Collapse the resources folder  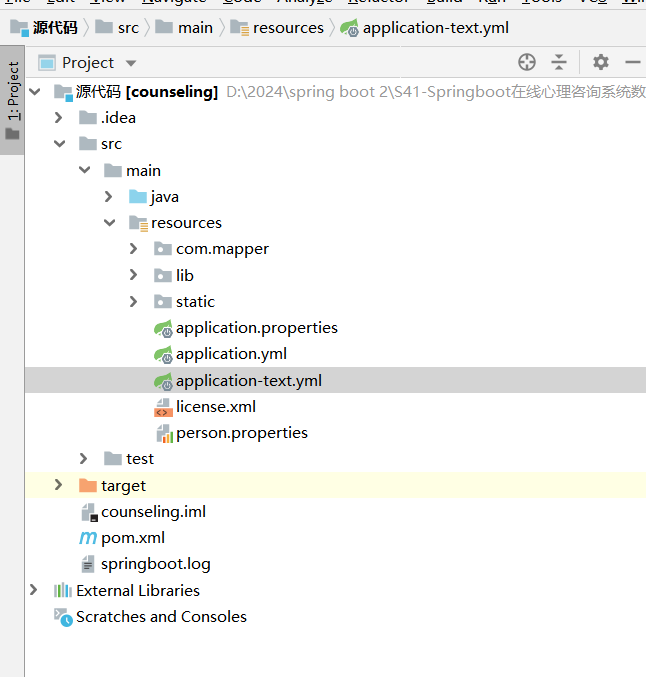(109, 223)
